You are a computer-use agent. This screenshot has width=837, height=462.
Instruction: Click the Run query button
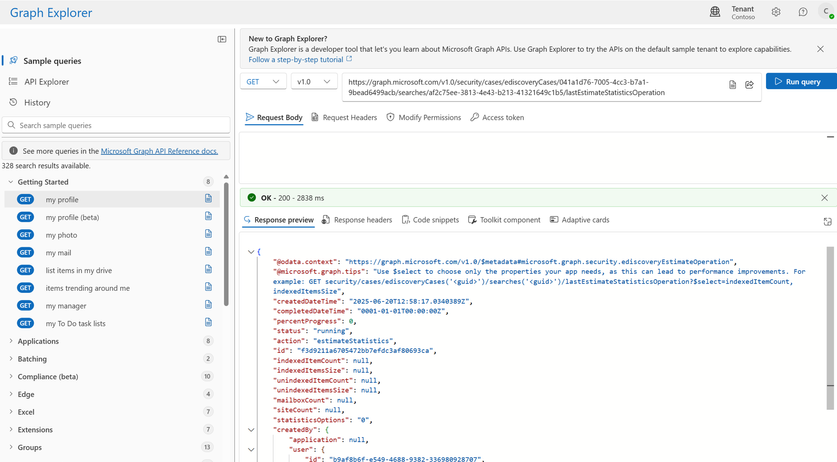coord(801,81)
